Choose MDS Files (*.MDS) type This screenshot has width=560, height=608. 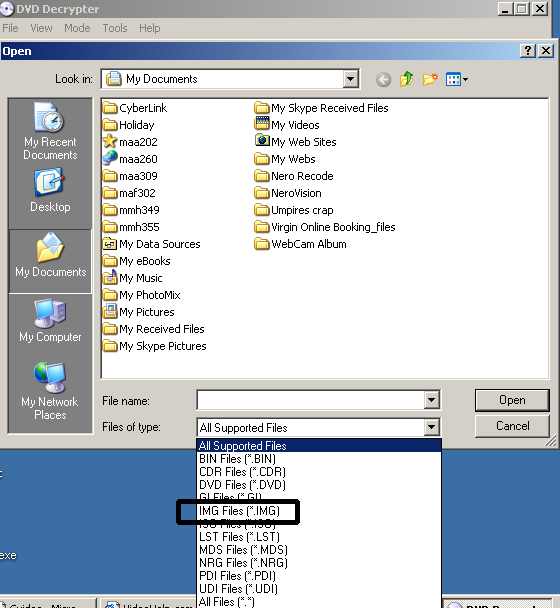pos(319,550)
